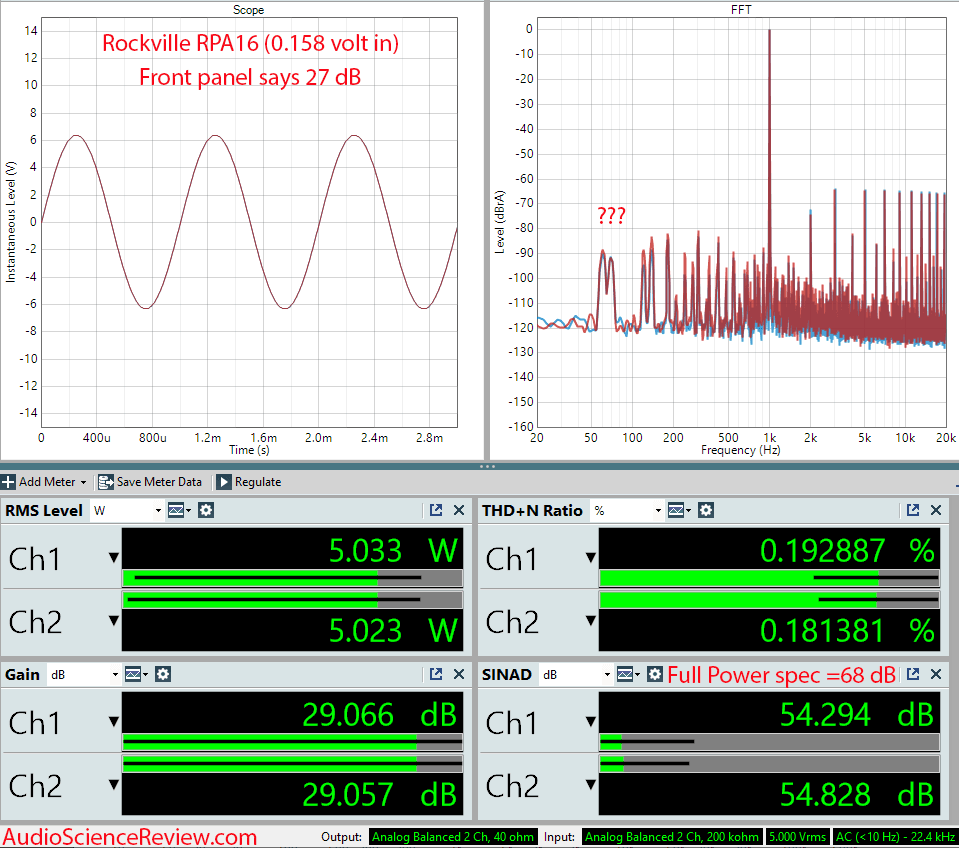
Task: Click THD+N Ch1 reading 0.192887 %
Action: pos(848,550)
